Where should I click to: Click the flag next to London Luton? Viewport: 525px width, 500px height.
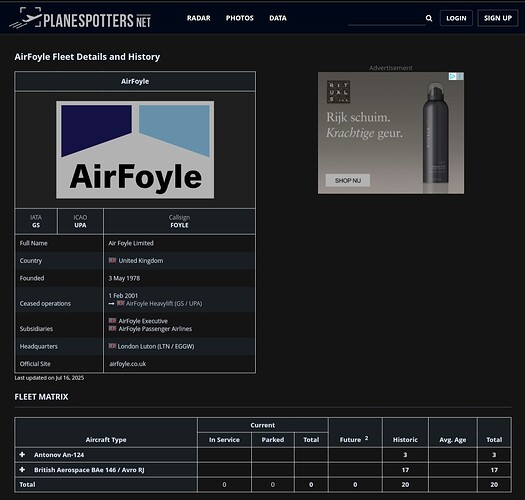point(112,346)
